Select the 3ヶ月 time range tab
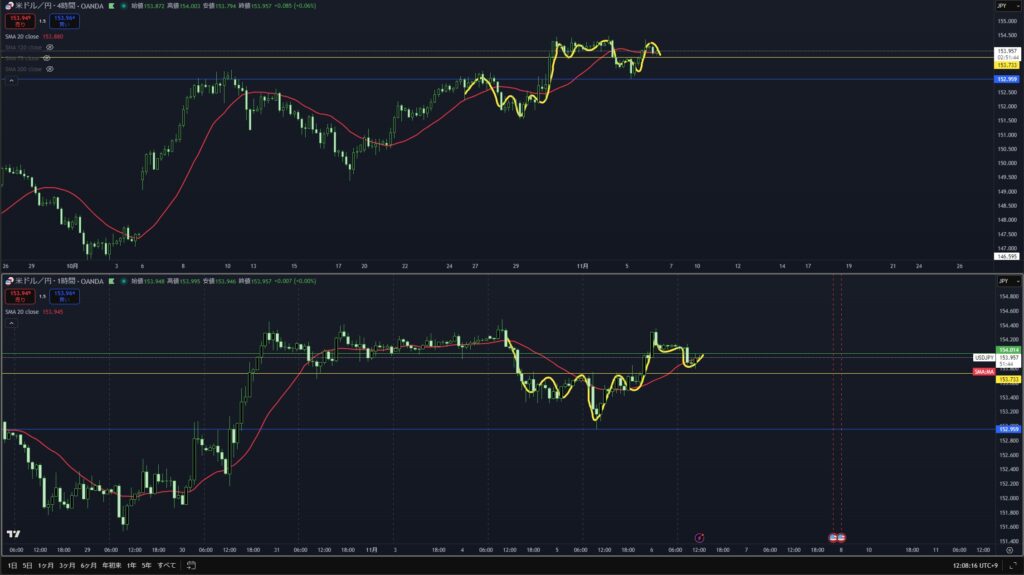The width and height of the screenshot is (1024, 575). point(66,565)
